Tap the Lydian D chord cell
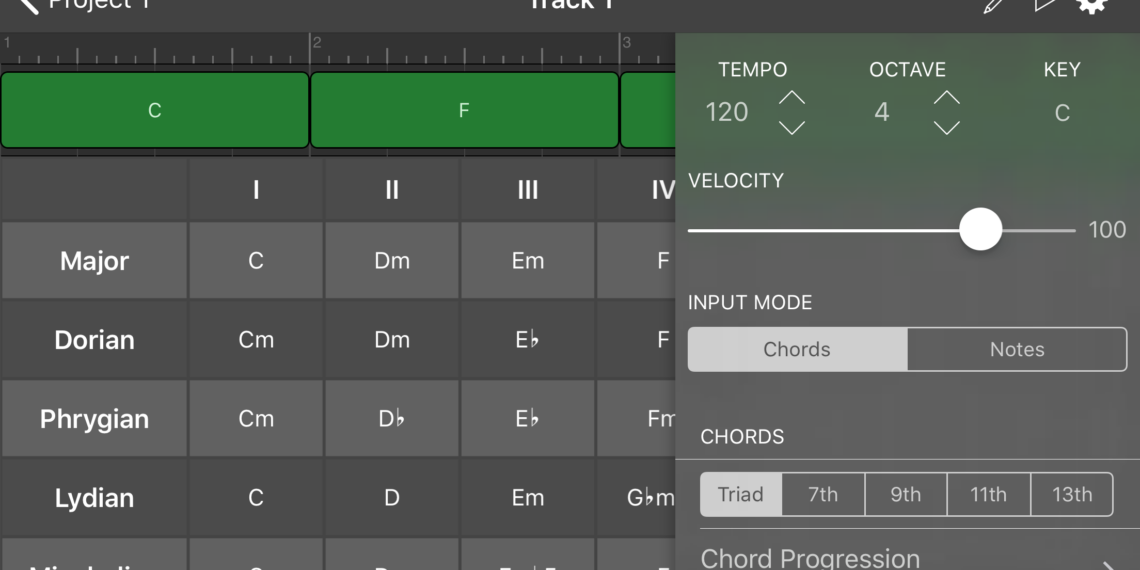 pyautogui.click(x=392, y=498)
